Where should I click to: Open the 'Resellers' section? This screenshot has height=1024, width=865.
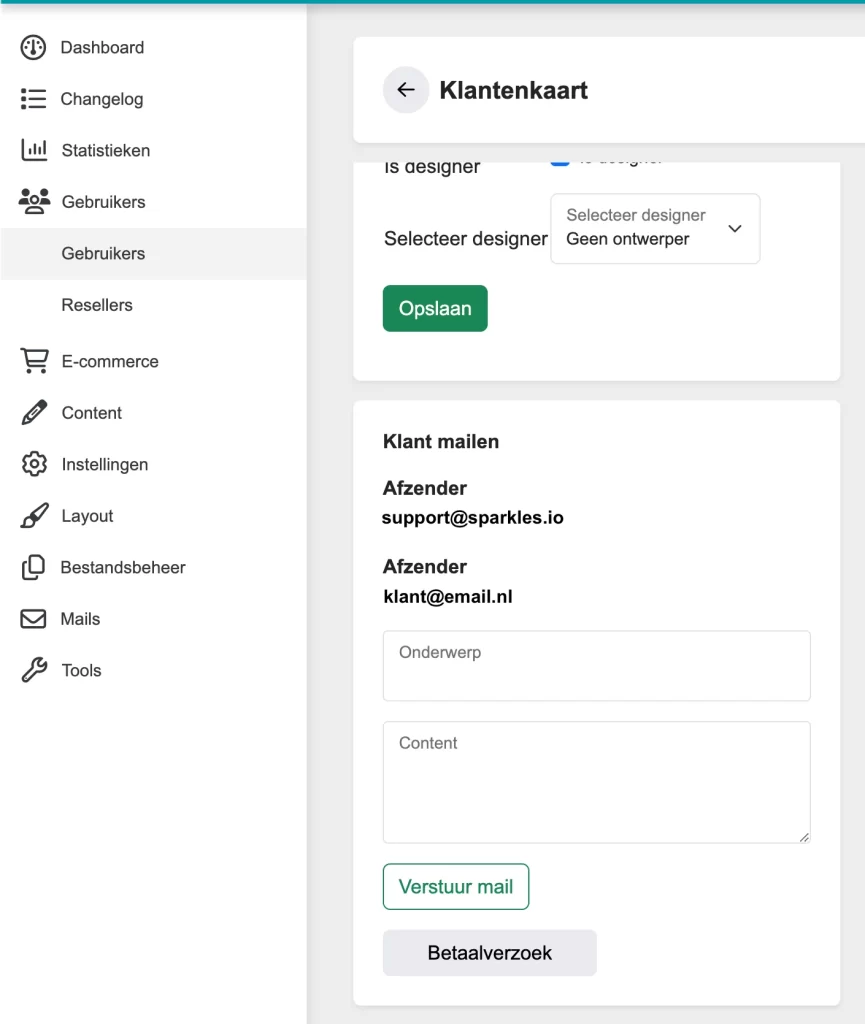pos(97,305)
